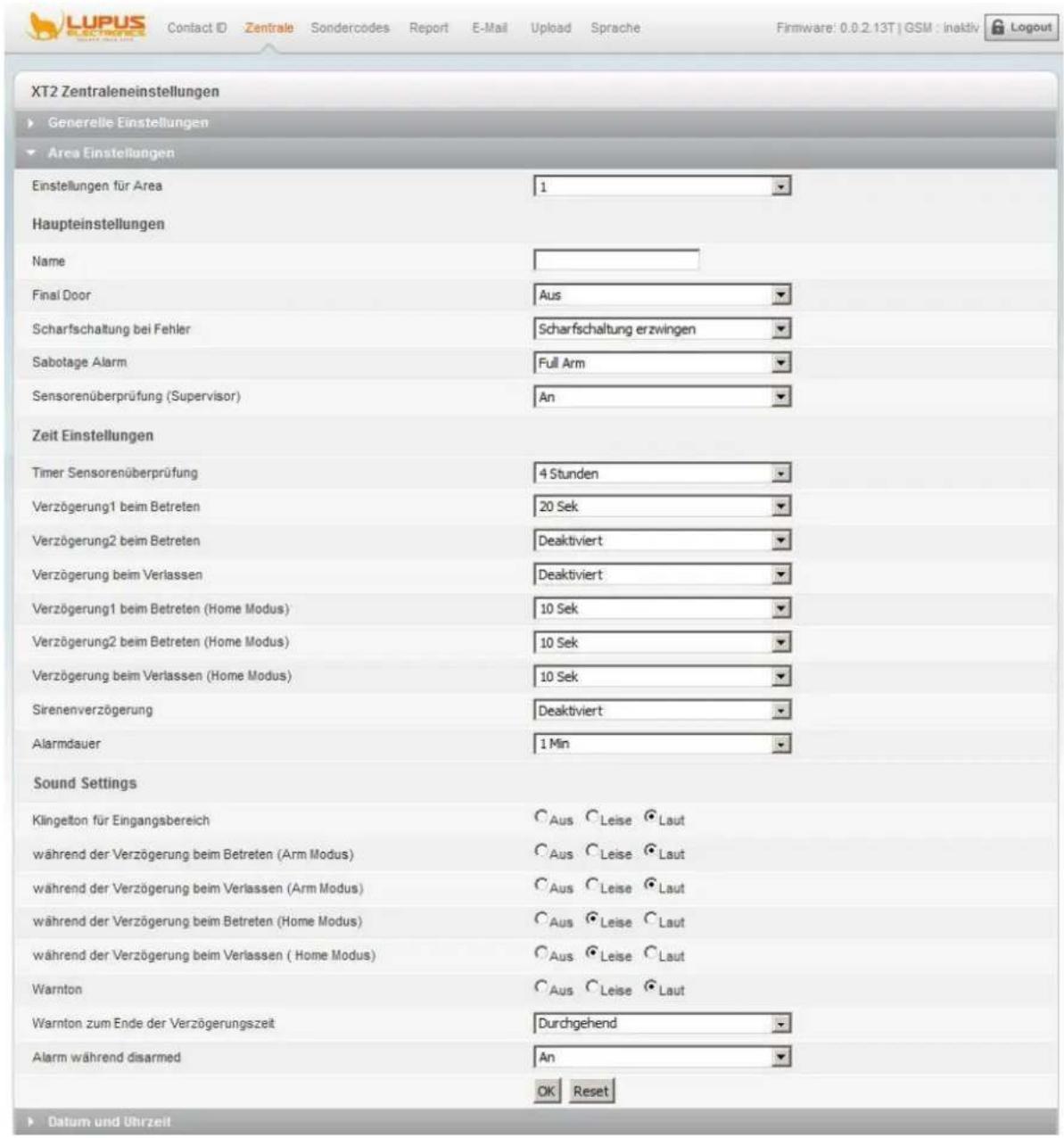The width and height of the screenshot is (1064, 1138).
Task: Click the Haupteinstellungen heading
Action: click(x=98, y=224)
